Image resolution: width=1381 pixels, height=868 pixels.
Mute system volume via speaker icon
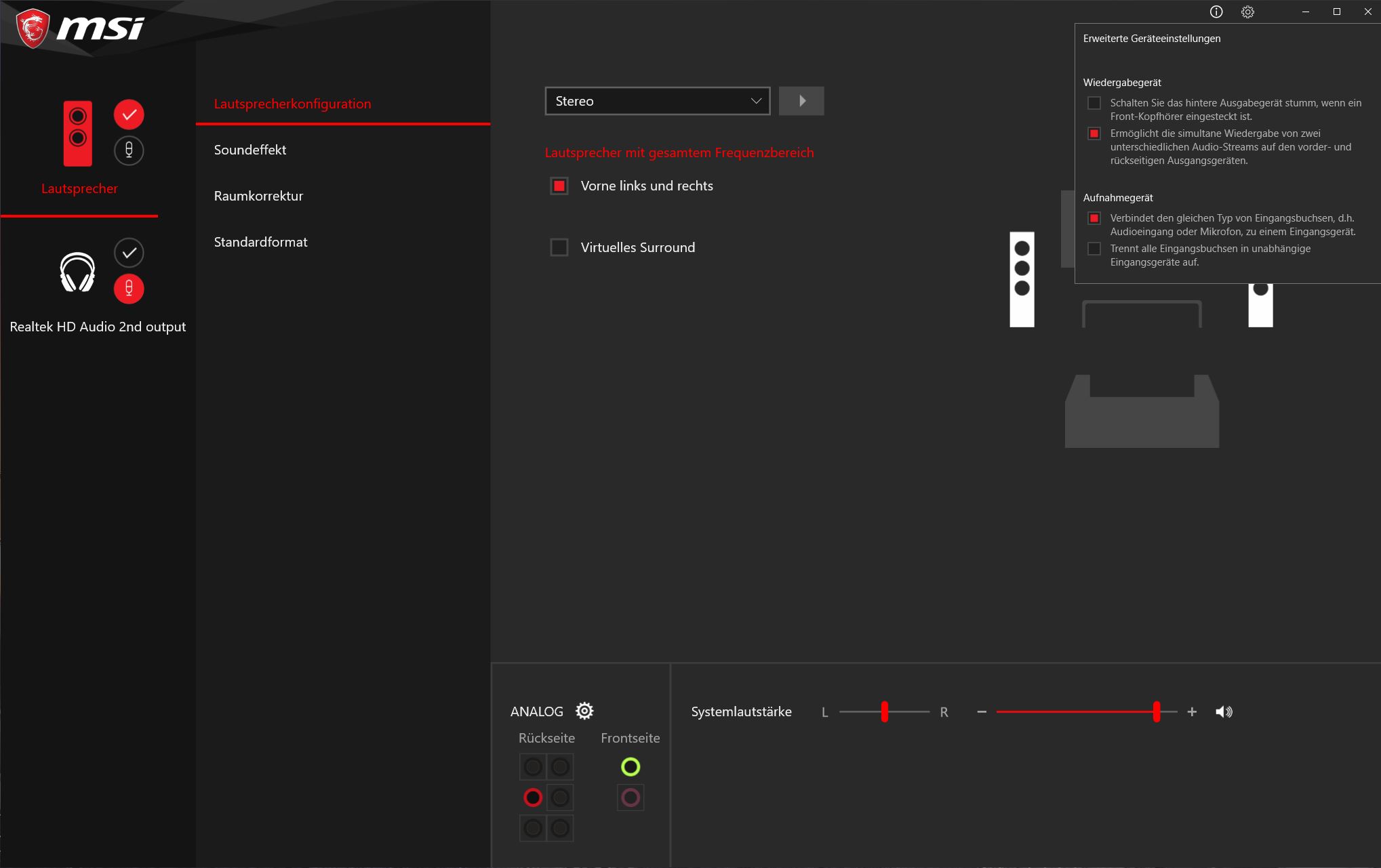point(1224,711)
